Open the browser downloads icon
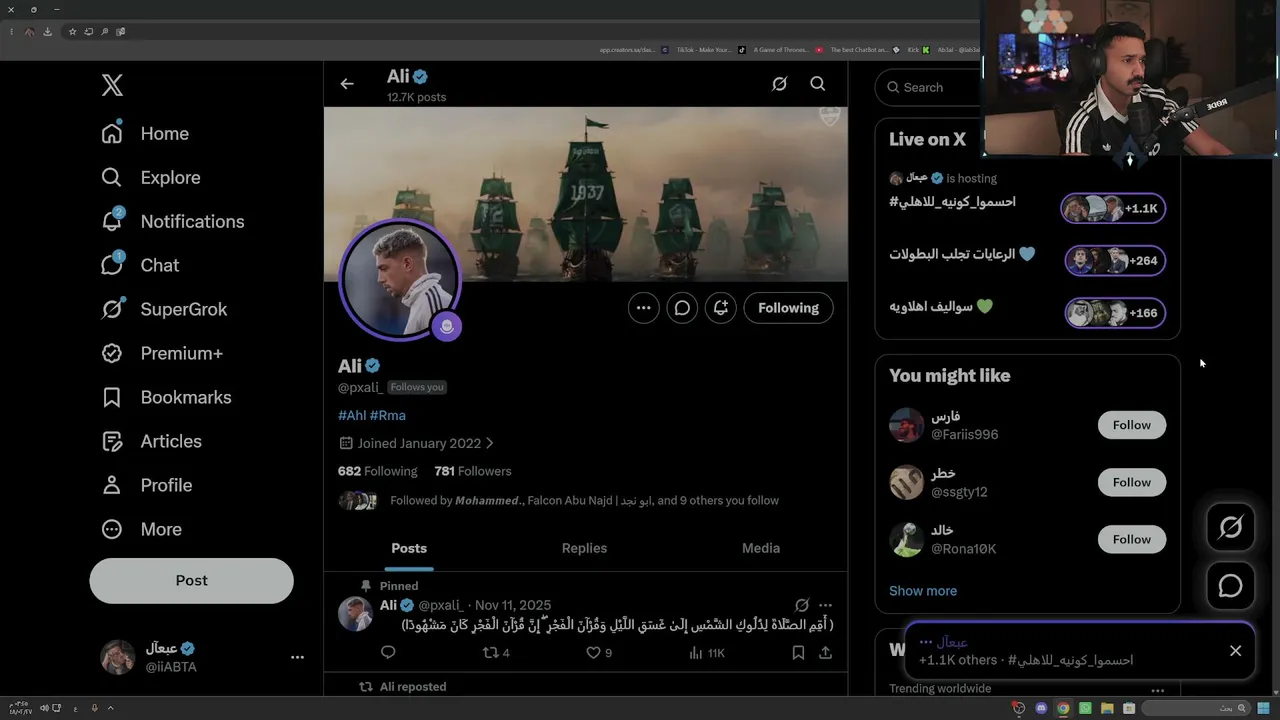Screen dimensions: 1280x720 (x=47, y=32)
